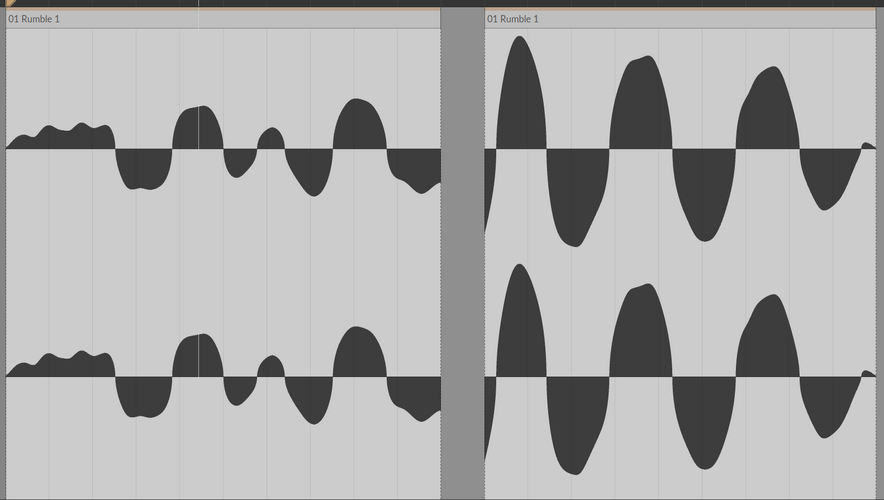
Task: Click the dark timeline ruler strip at top
Action: pyautogui.click(x=442, y=3)
